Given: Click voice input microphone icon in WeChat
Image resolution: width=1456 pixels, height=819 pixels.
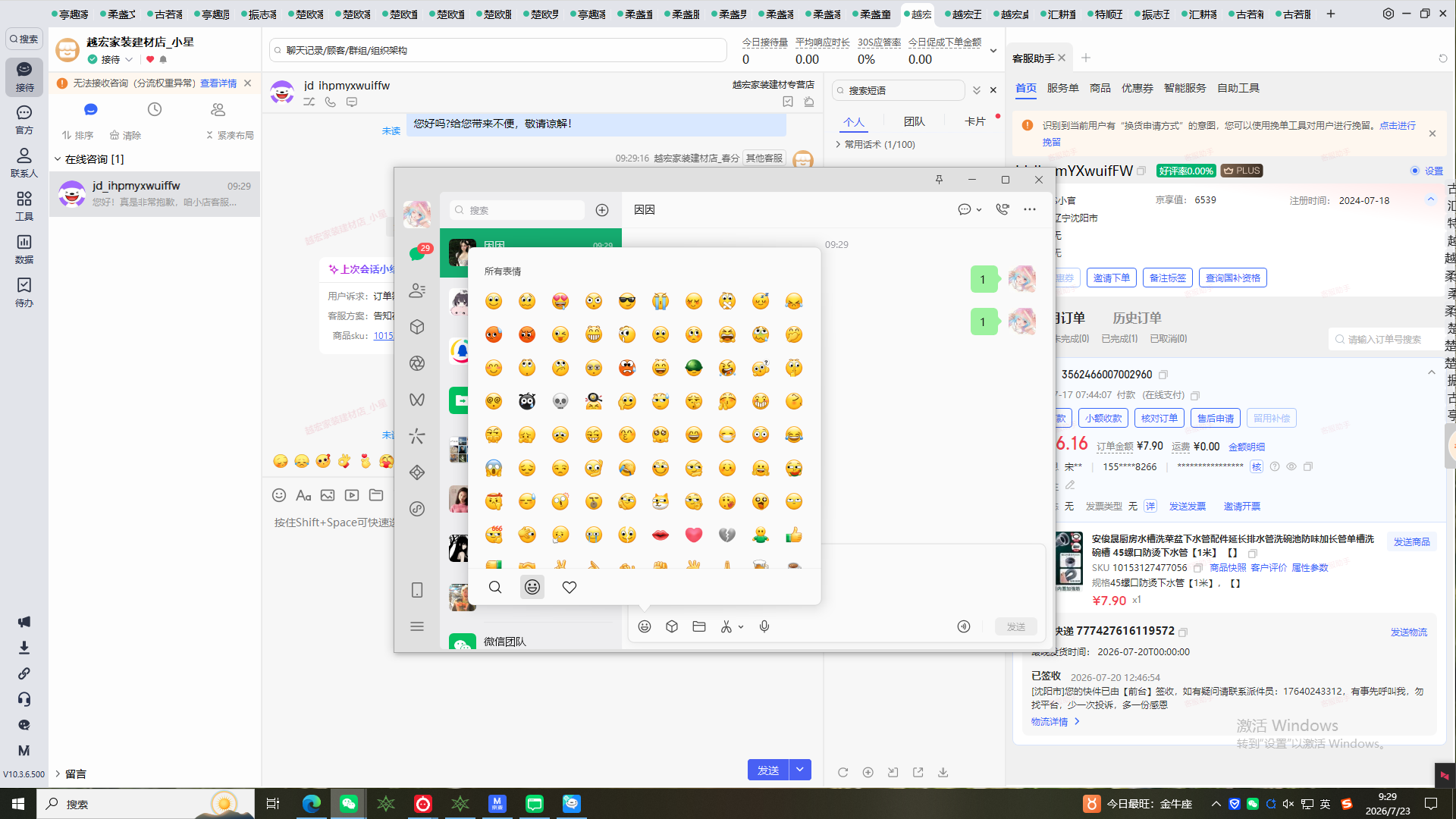Looking at the screenshot, I should coord(764,626).
